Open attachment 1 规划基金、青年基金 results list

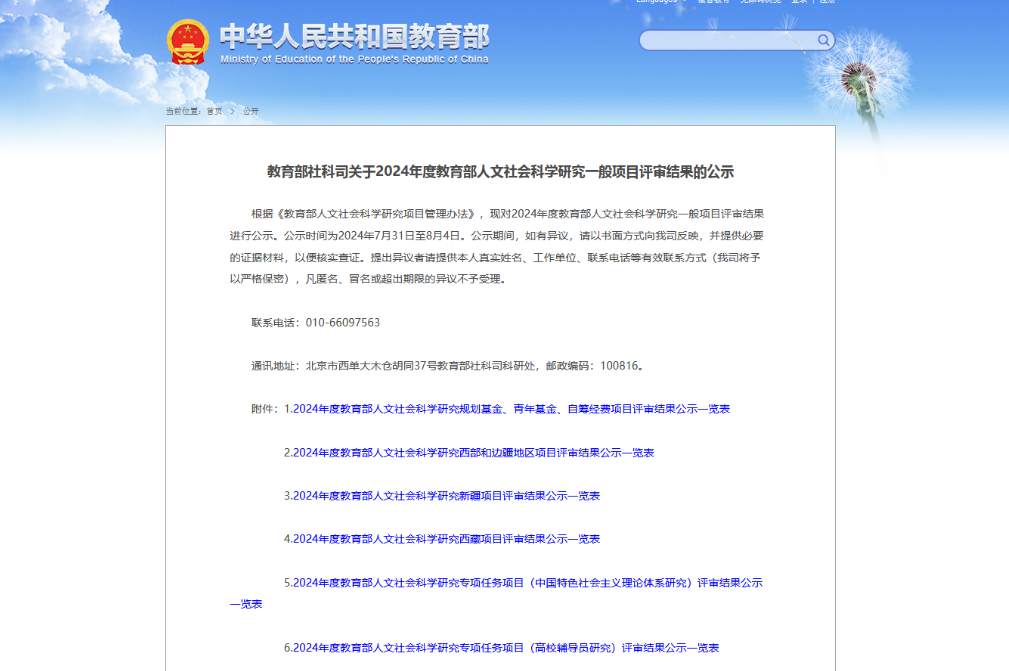point(507,409)
